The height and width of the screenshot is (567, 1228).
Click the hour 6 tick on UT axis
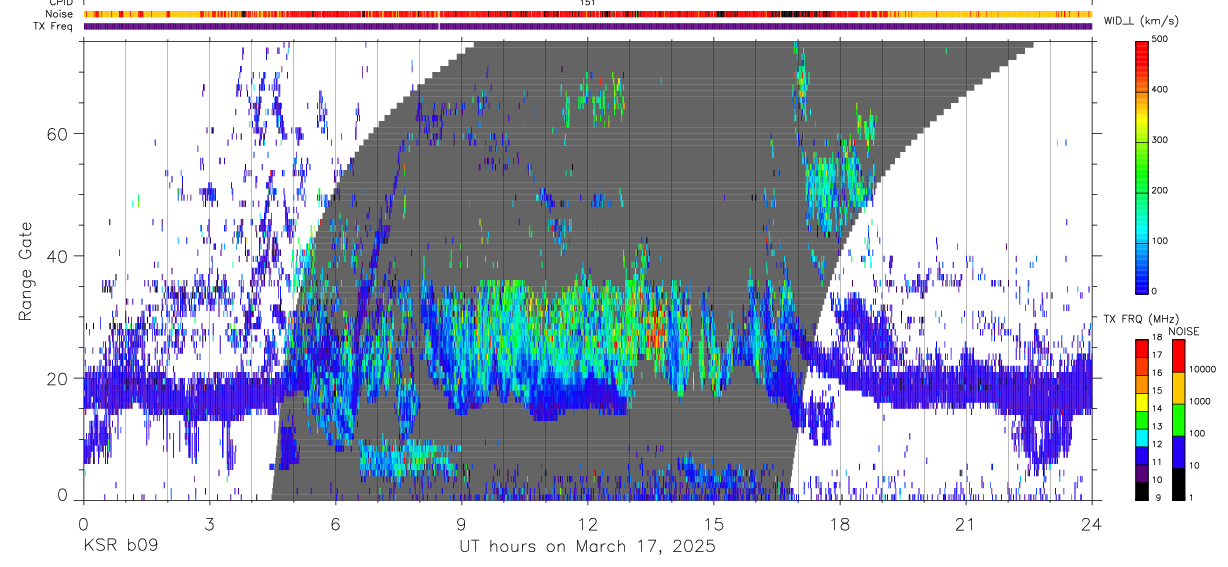tap(336, 524)
